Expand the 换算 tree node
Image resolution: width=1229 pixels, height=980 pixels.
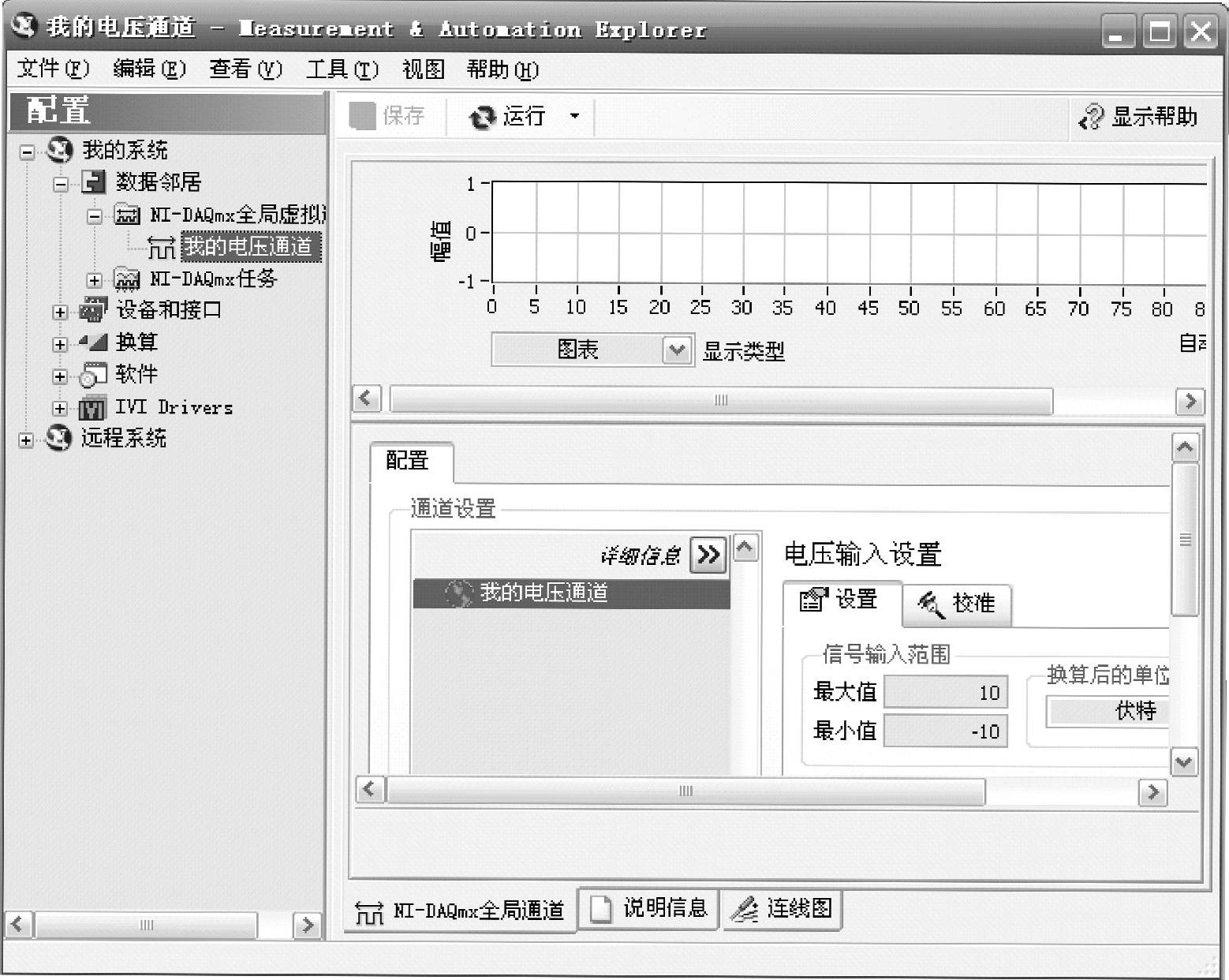[61, 344]
